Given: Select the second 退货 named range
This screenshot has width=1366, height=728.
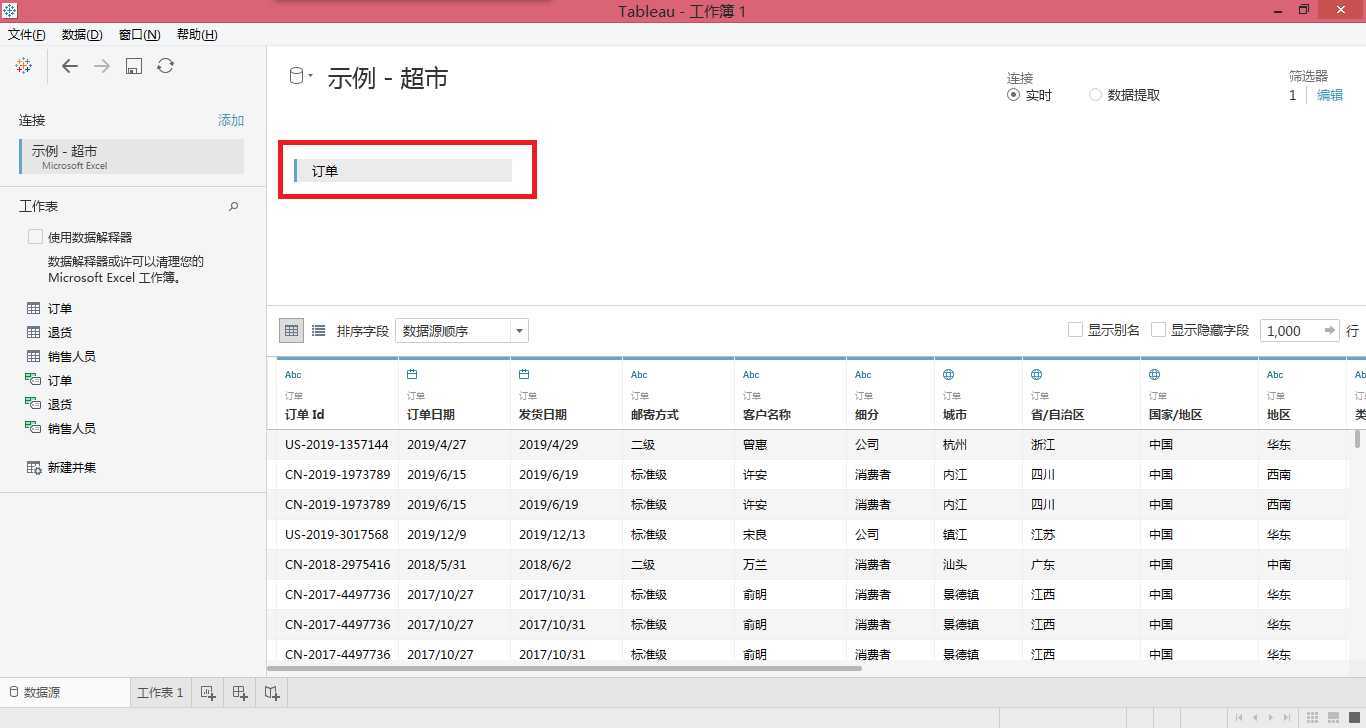Looking at the screenshot, I should pos(60,404).
